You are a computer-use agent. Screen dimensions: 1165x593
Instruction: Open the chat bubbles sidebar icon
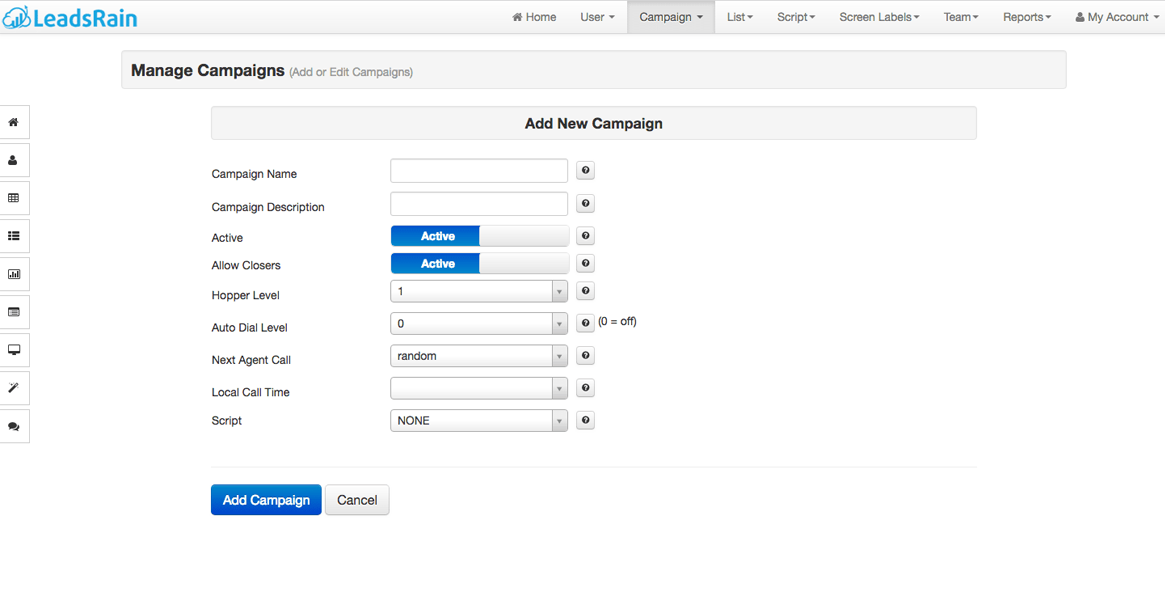click(14, 427)
